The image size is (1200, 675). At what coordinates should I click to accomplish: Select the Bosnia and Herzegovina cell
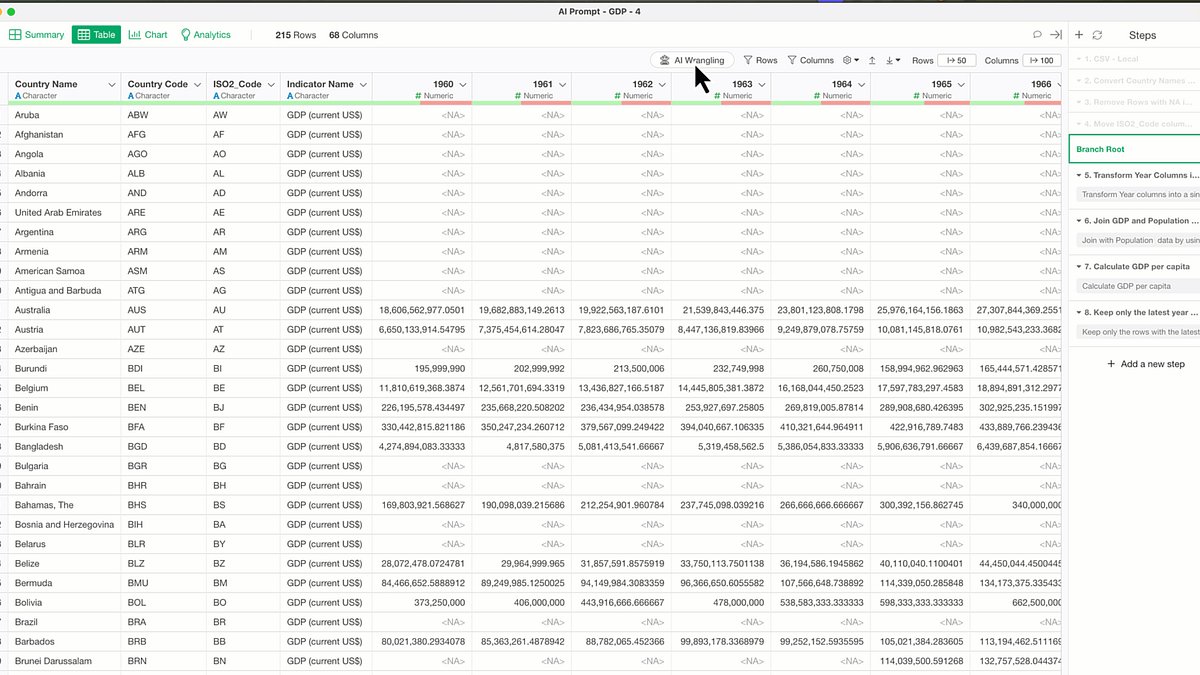64,524
